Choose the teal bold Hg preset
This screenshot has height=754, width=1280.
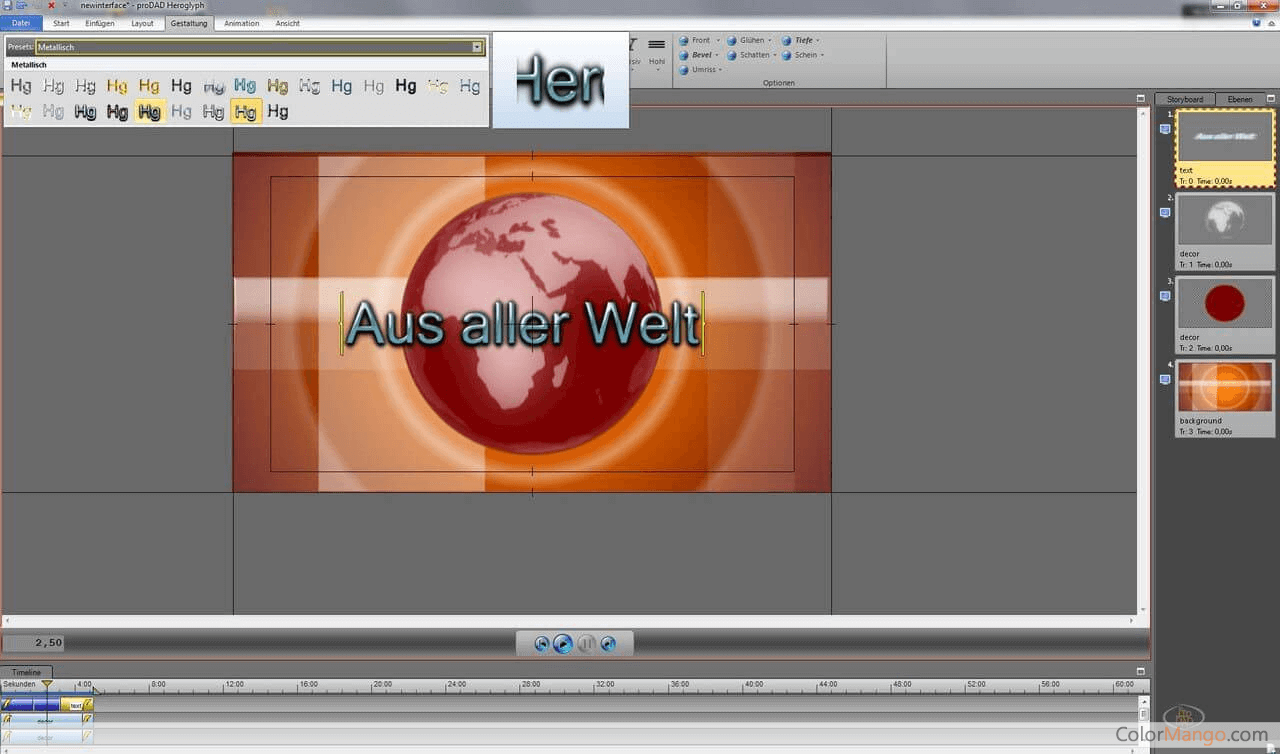(x=245, y=86)
